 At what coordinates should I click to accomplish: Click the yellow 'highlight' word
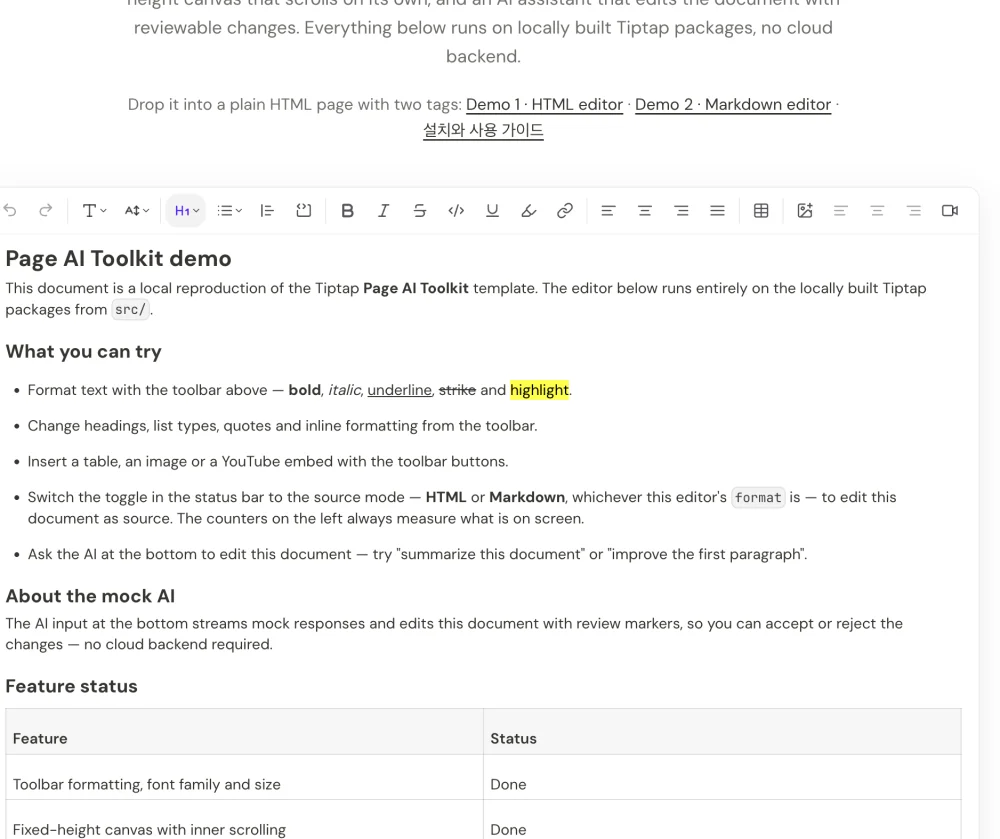pyautogui.click(x=540, y=390)
